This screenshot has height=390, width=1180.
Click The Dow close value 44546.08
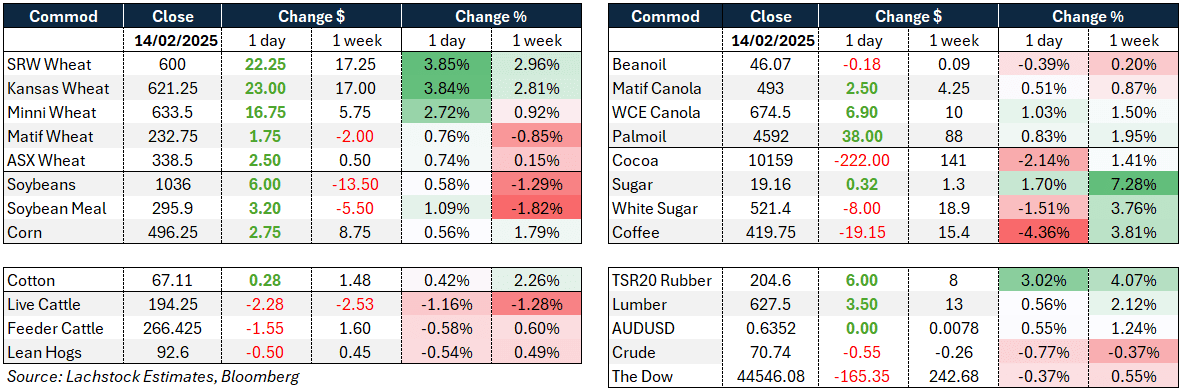coord(771,377)
